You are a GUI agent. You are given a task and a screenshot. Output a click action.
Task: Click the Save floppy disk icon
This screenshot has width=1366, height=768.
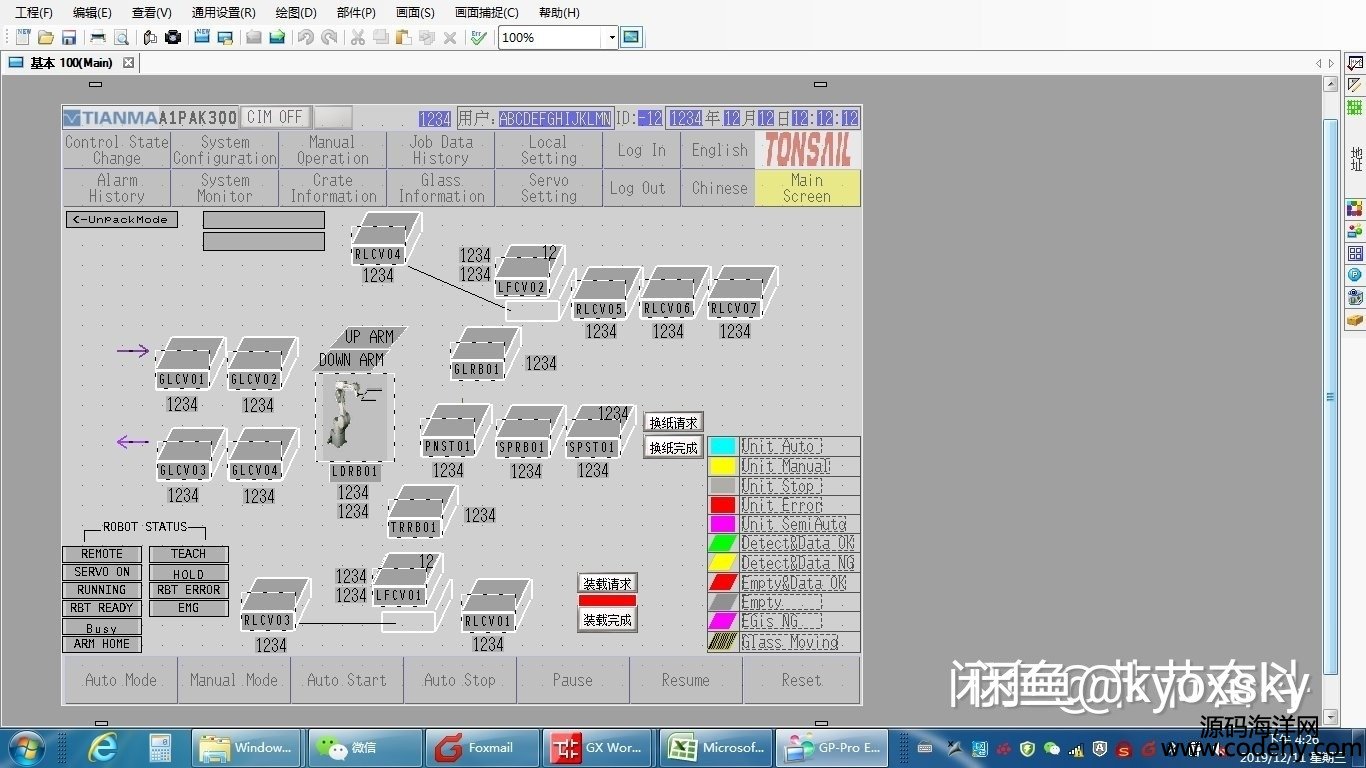tap(69, 37)
